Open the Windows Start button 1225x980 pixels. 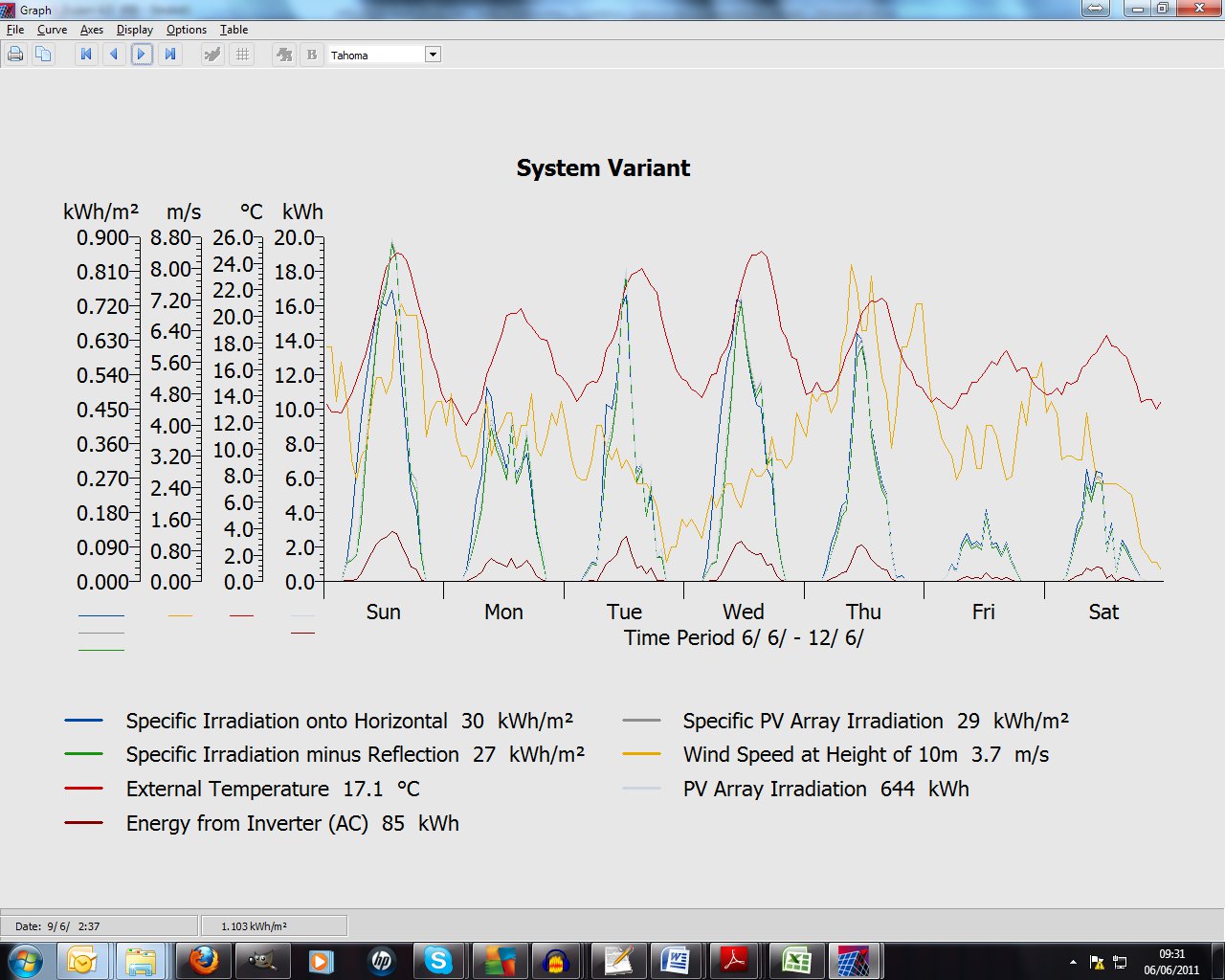click(25, 961)
